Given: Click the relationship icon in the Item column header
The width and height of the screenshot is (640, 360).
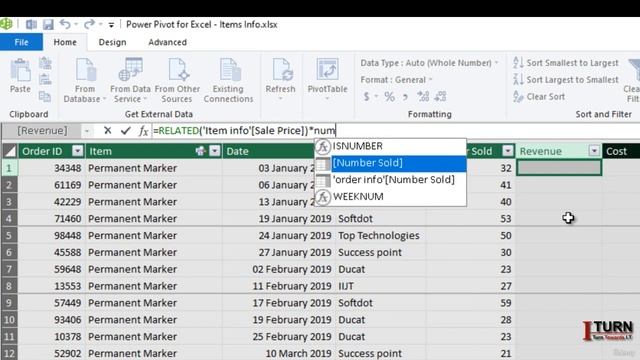Looking at the screenshot, I should point(200,151).
